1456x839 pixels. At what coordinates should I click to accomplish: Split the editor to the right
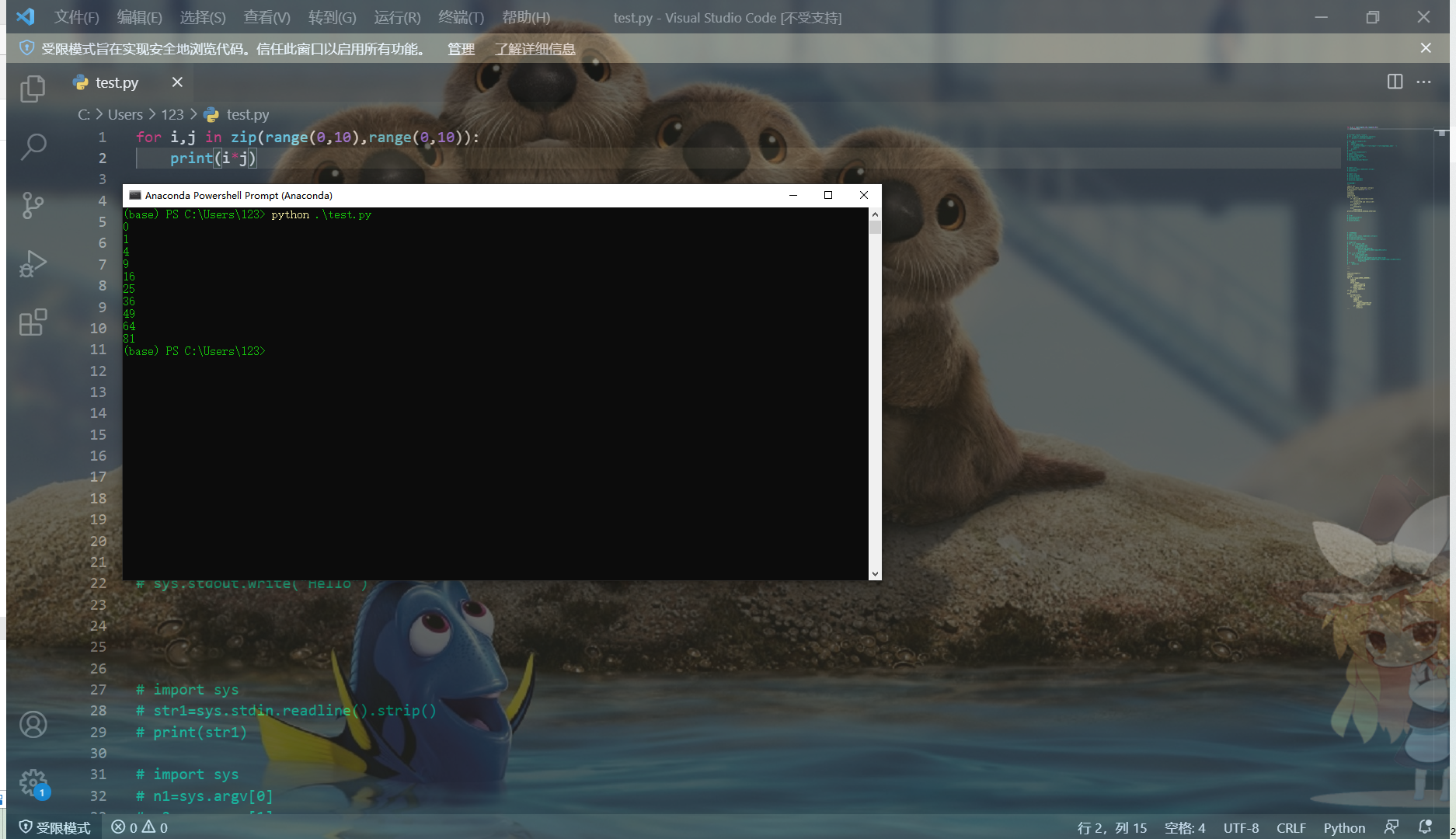pos(1395,82)
